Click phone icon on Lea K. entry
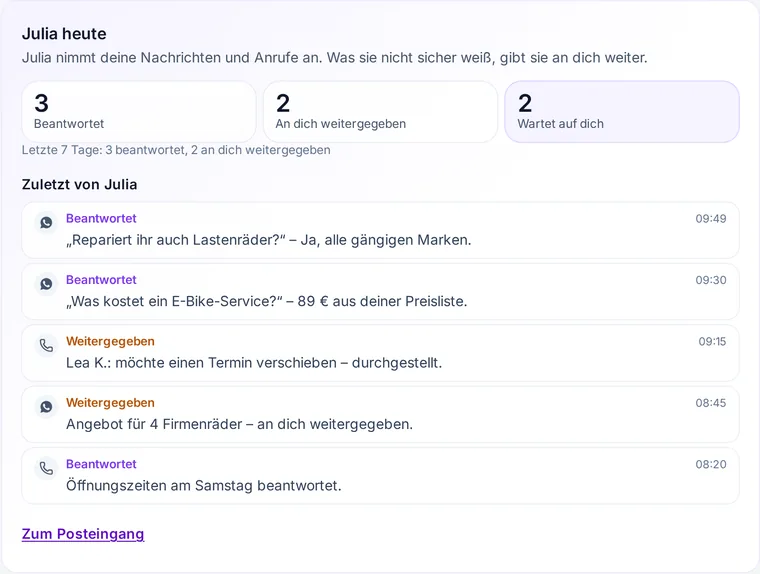 [46, 346]
